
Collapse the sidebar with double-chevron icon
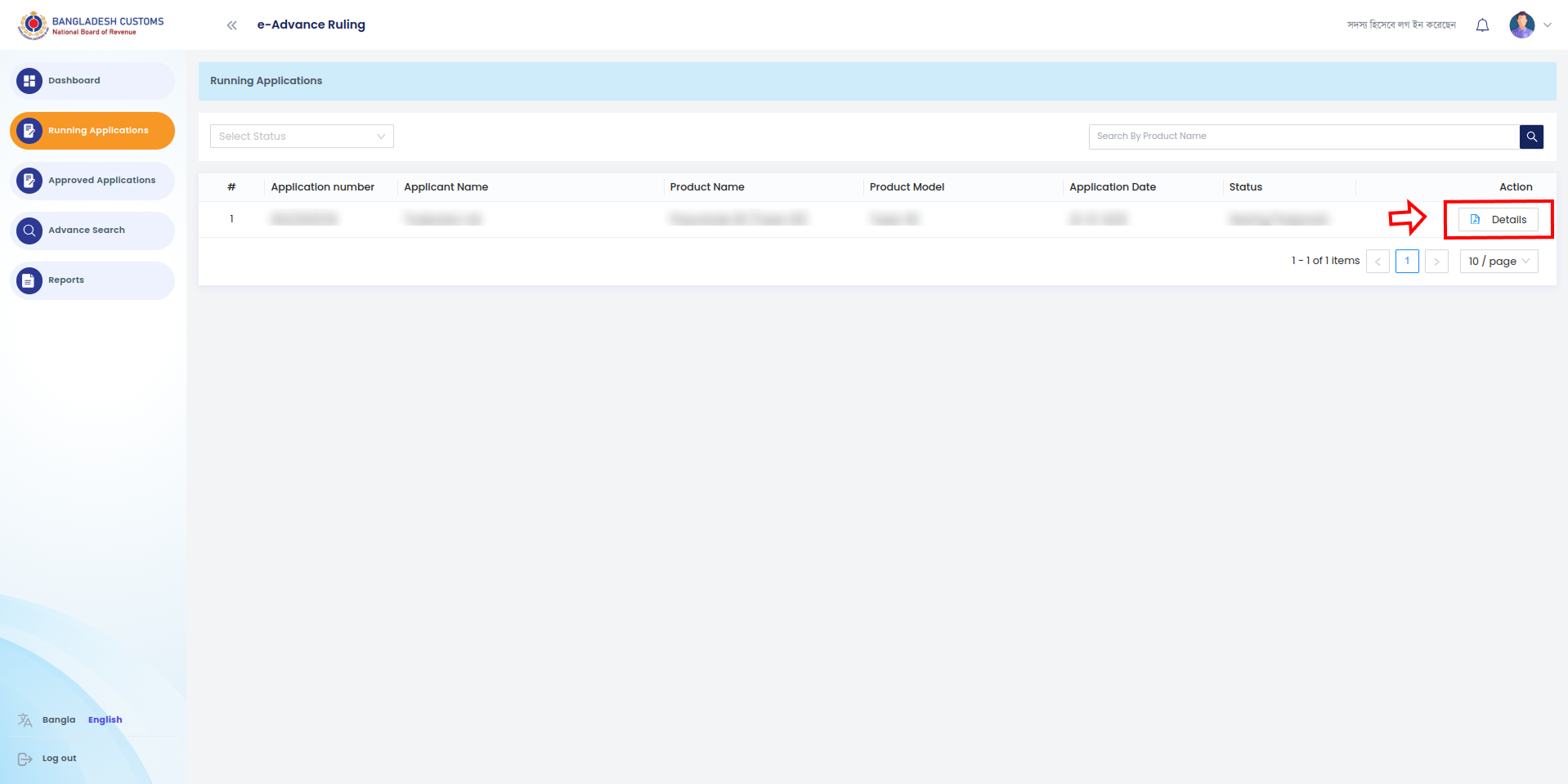pos(232,25)
